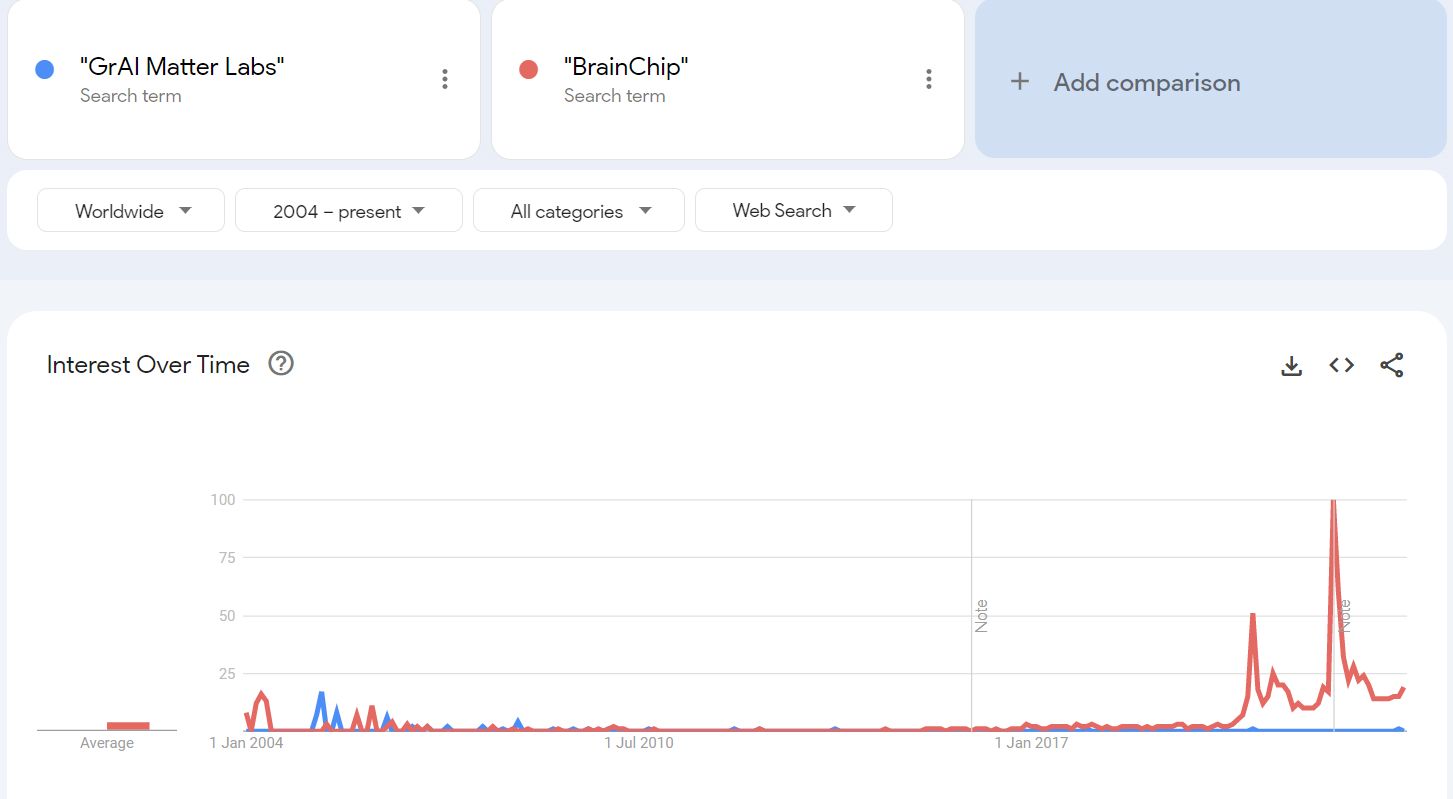Change the Web Search type dropdown
This screenshot has height=799, width=1453.
[x=793, y=211]
